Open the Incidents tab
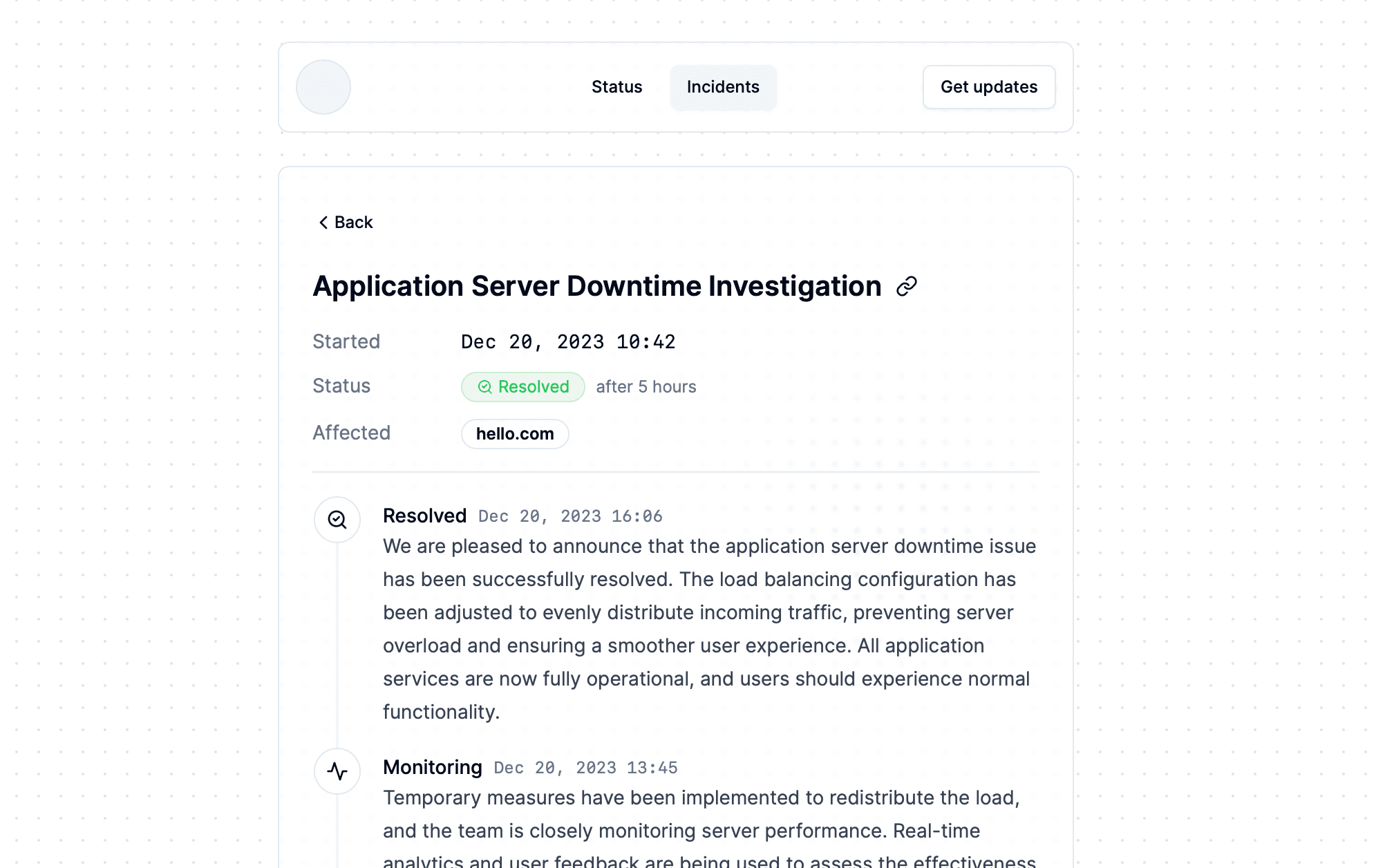This screenshot has width=1385, height=868. [723, 87]
